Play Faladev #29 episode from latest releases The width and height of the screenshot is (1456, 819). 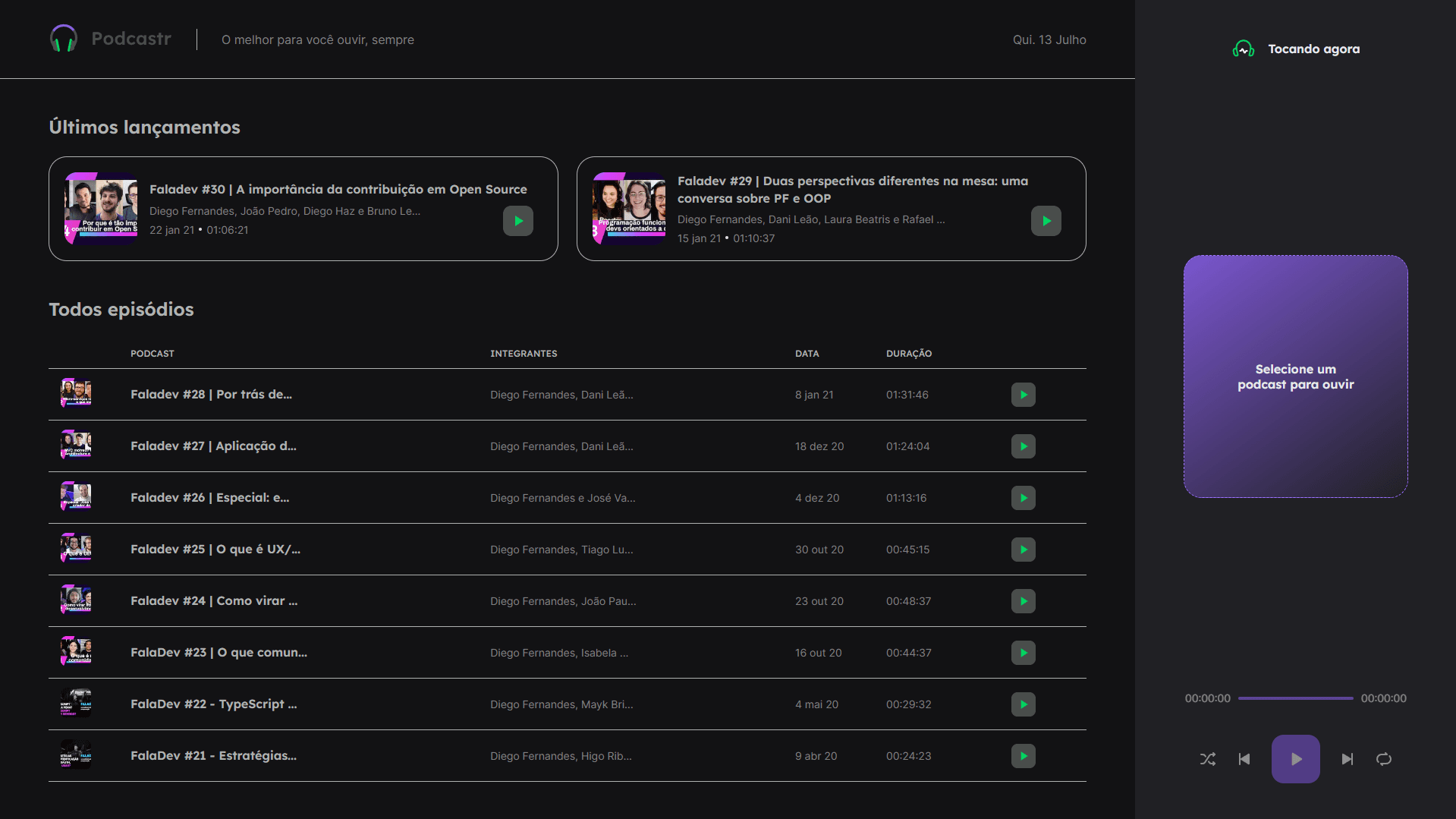pos(1046,221)
